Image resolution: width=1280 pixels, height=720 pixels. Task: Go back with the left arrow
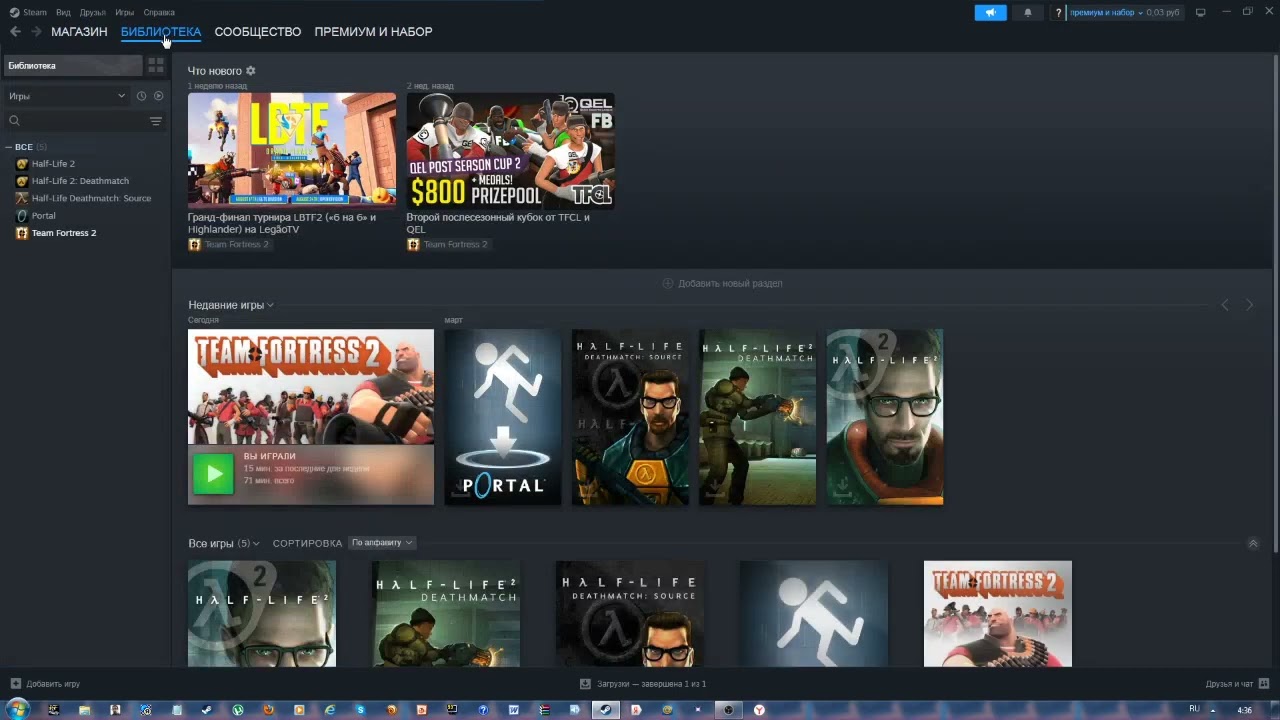point(15,32)
